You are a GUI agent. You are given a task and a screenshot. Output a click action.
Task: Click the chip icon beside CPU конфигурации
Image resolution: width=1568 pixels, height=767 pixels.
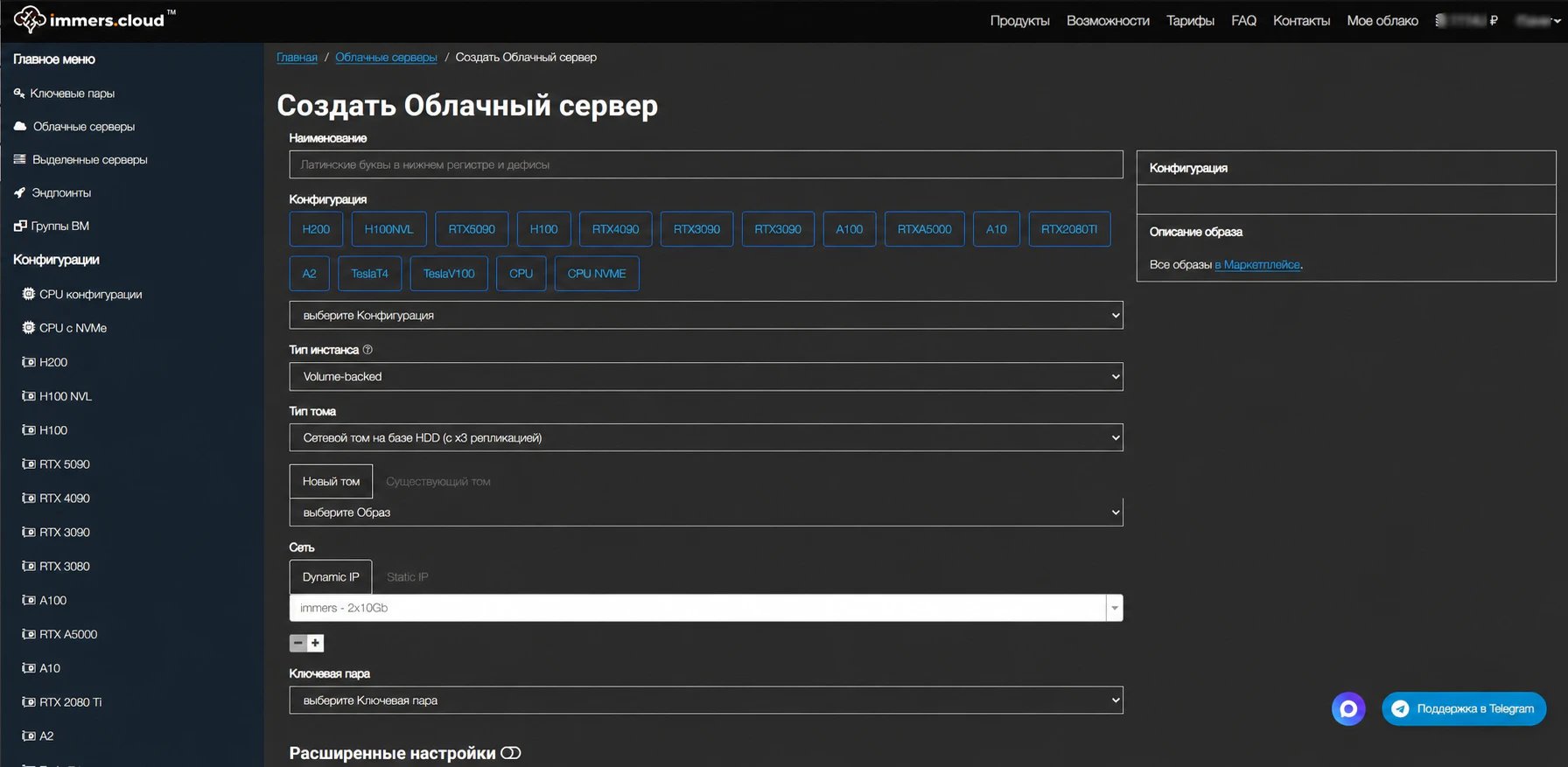pyautogui.click(x=29, y=294)
